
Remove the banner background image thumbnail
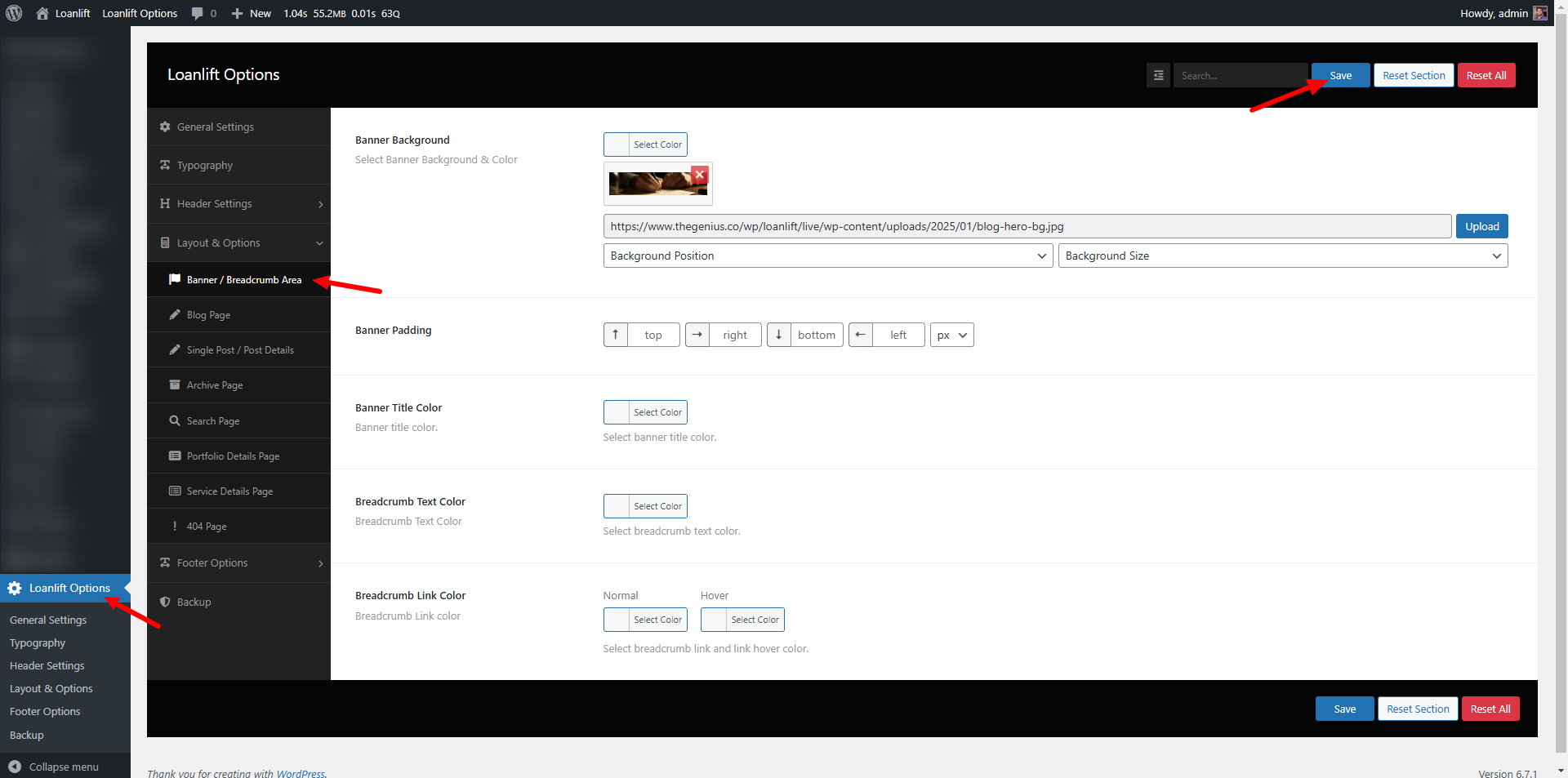click(x=699, y=175)
